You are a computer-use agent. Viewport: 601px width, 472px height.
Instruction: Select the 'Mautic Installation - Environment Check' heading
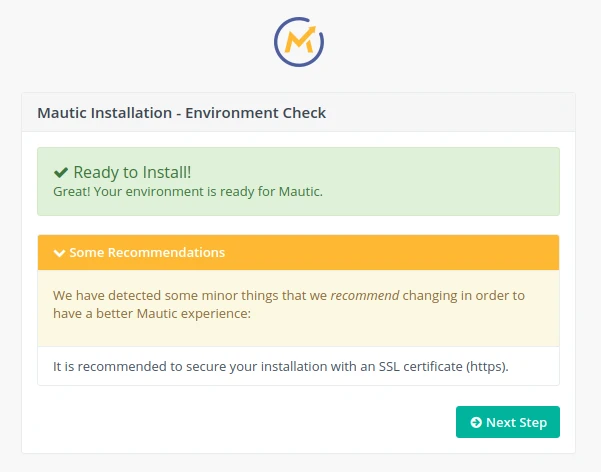181,113
